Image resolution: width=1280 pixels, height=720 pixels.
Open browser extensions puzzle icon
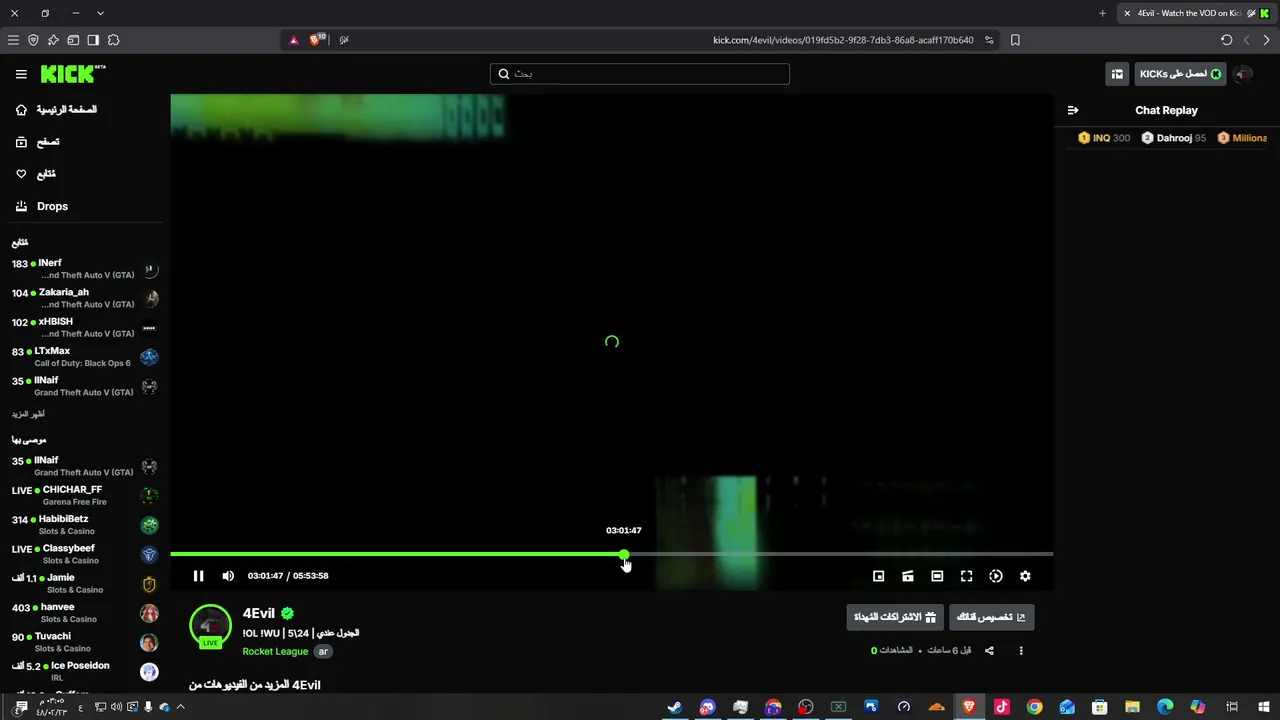(x=113, y=40)
